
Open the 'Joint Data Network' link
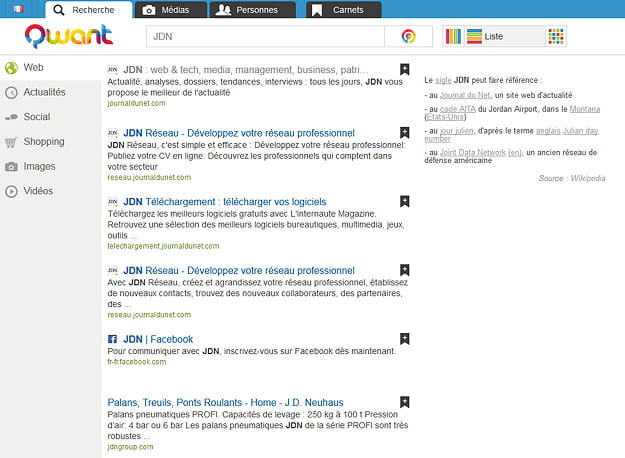pos(473,153)
